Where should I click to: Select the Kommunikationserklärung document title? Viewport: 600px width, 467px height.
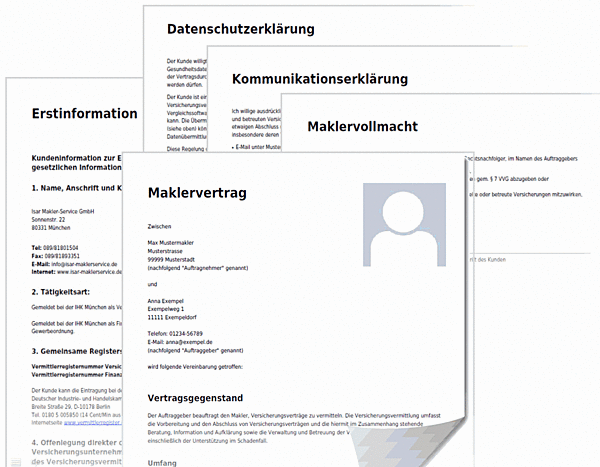tap(319, 78)
